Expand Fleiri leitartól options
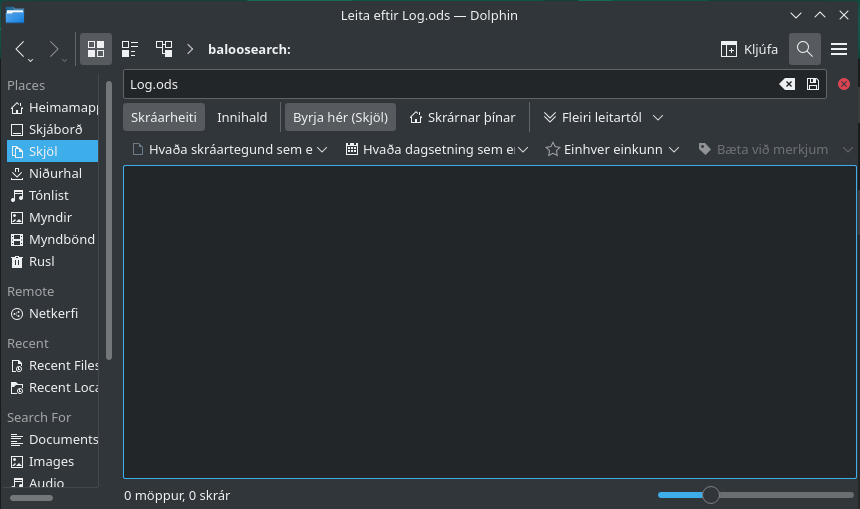 coord(603,117)
